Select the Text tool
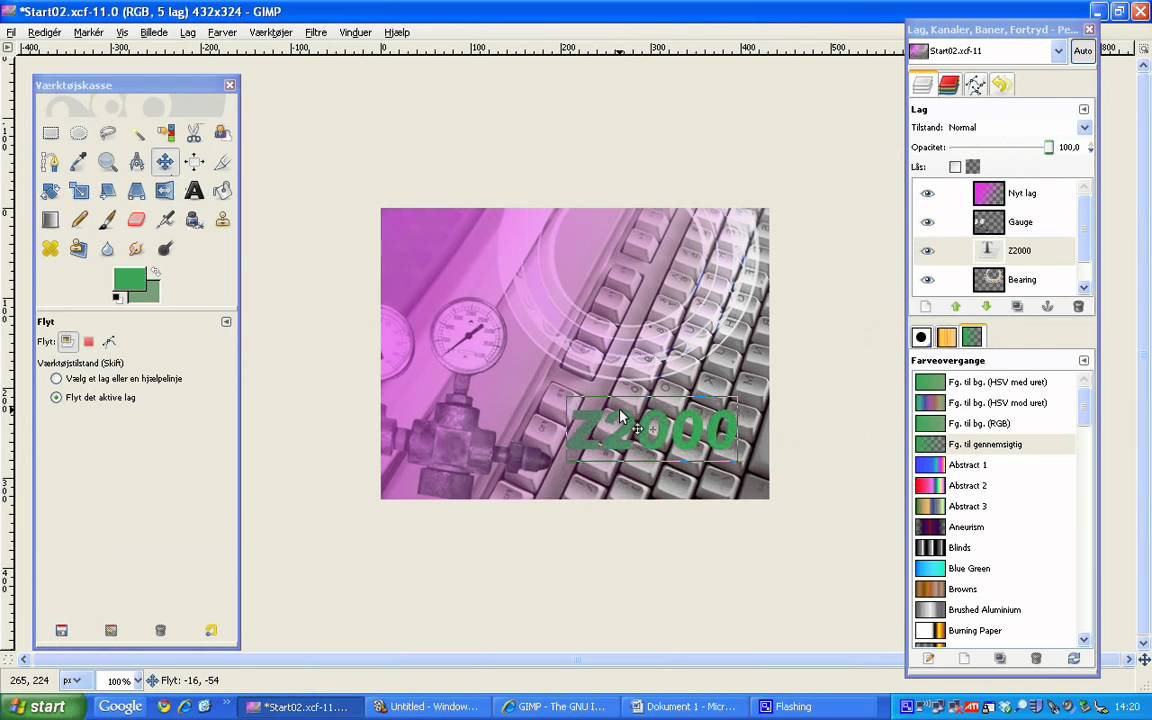Viewport: 1152px width, 720px height. tap(194, 191)
